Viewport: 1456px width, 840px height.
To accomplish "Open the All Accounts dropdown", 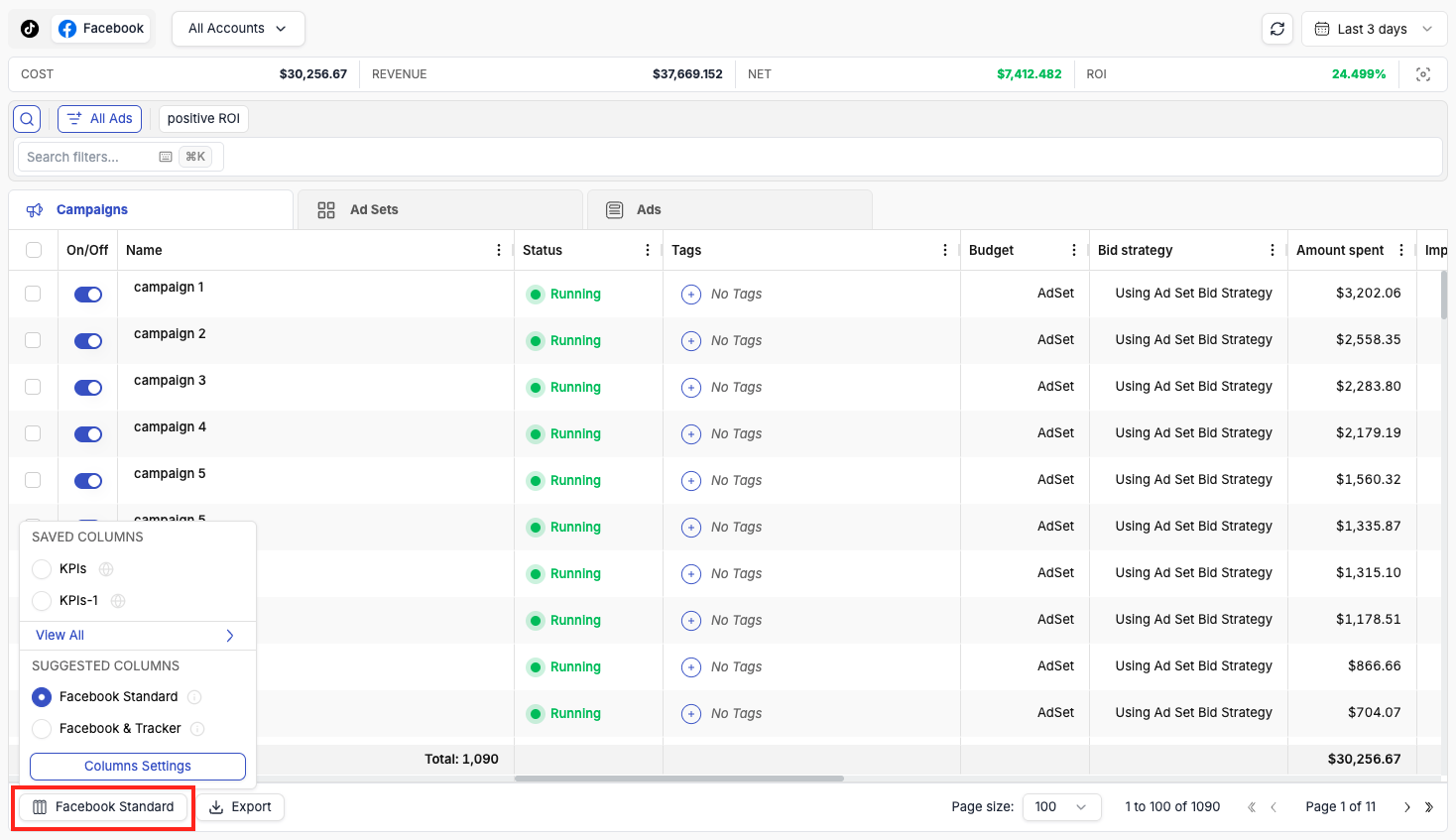I will click(238, 29).
